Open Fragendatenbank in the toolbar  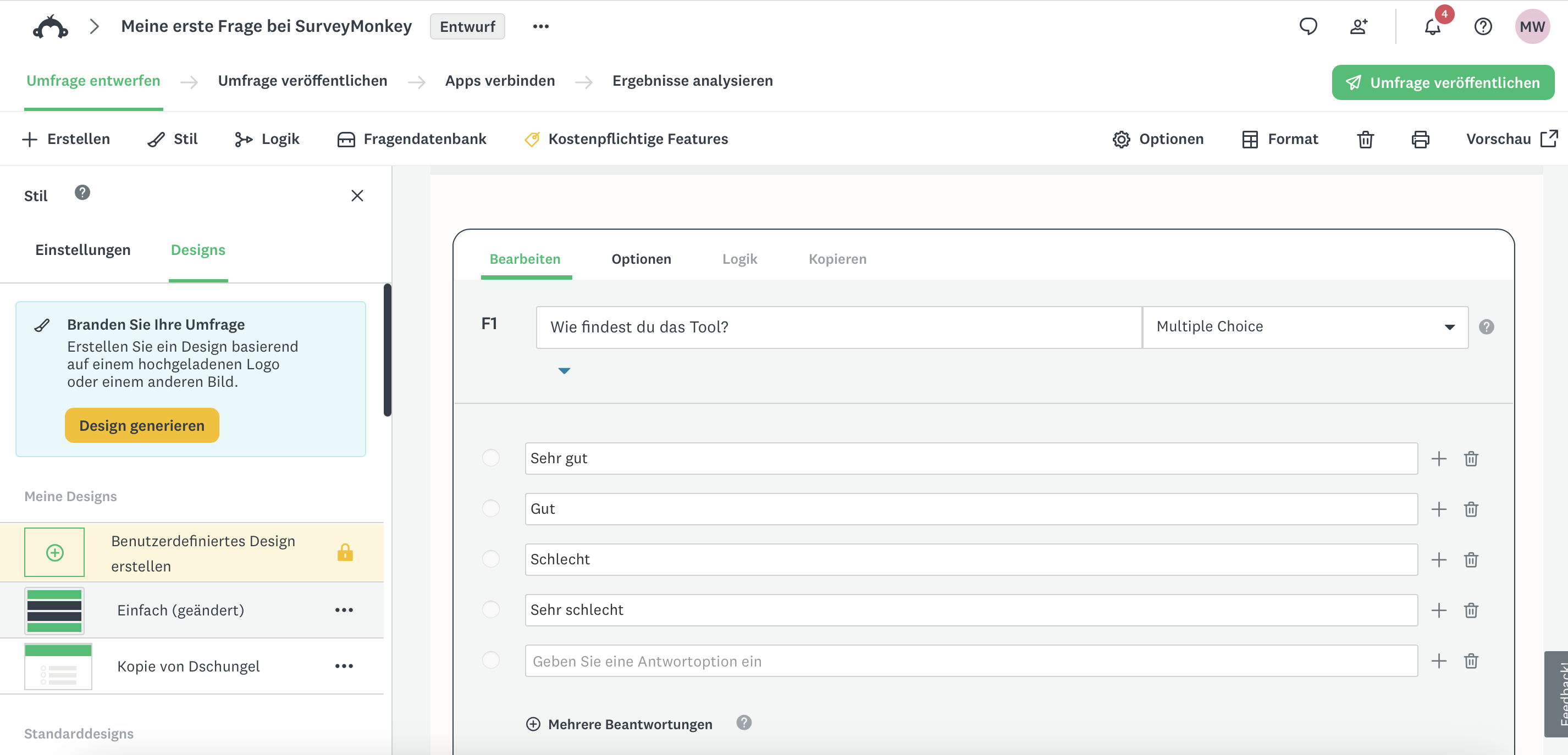click(x=411, y=140)
